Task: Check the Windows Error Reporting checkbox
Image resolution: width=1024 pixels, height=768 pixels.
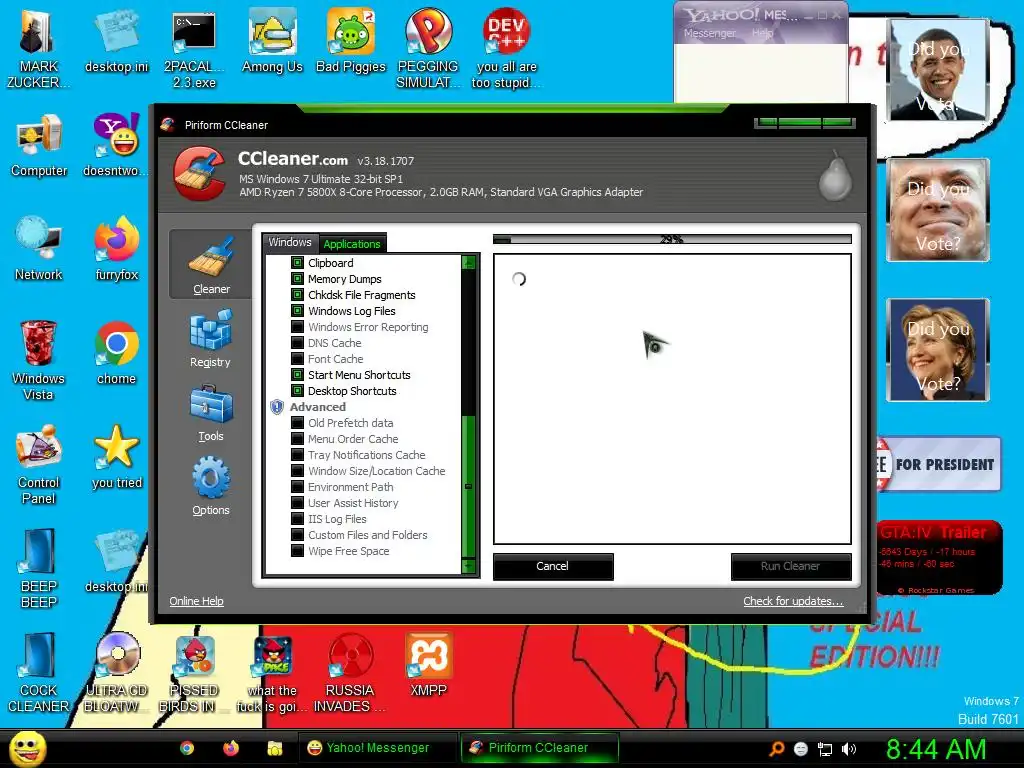Action: [x=297, y=327]
